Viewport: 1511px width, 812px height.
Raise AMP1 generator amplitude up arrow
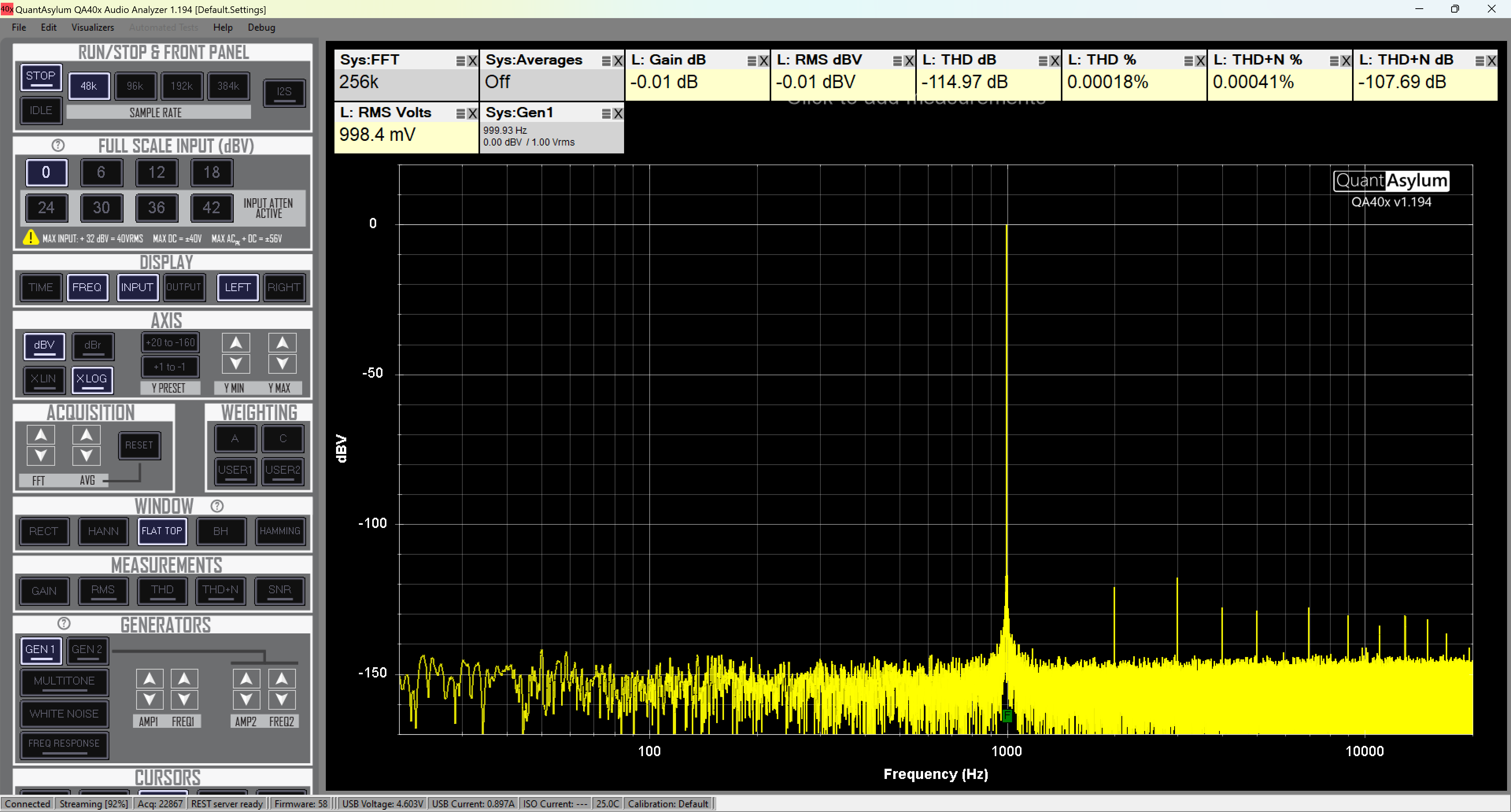149,678
